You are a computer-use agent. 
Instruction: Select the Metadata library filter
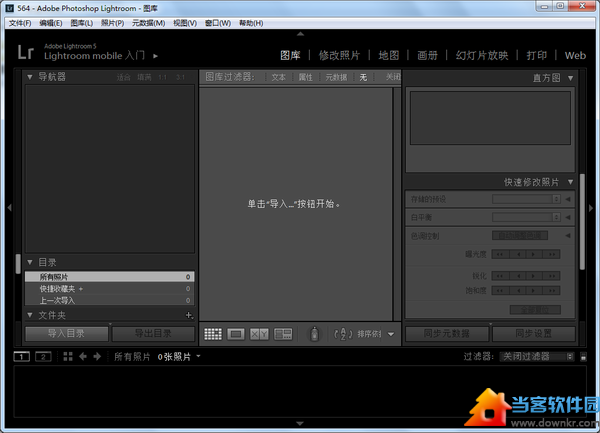(336, 77)
